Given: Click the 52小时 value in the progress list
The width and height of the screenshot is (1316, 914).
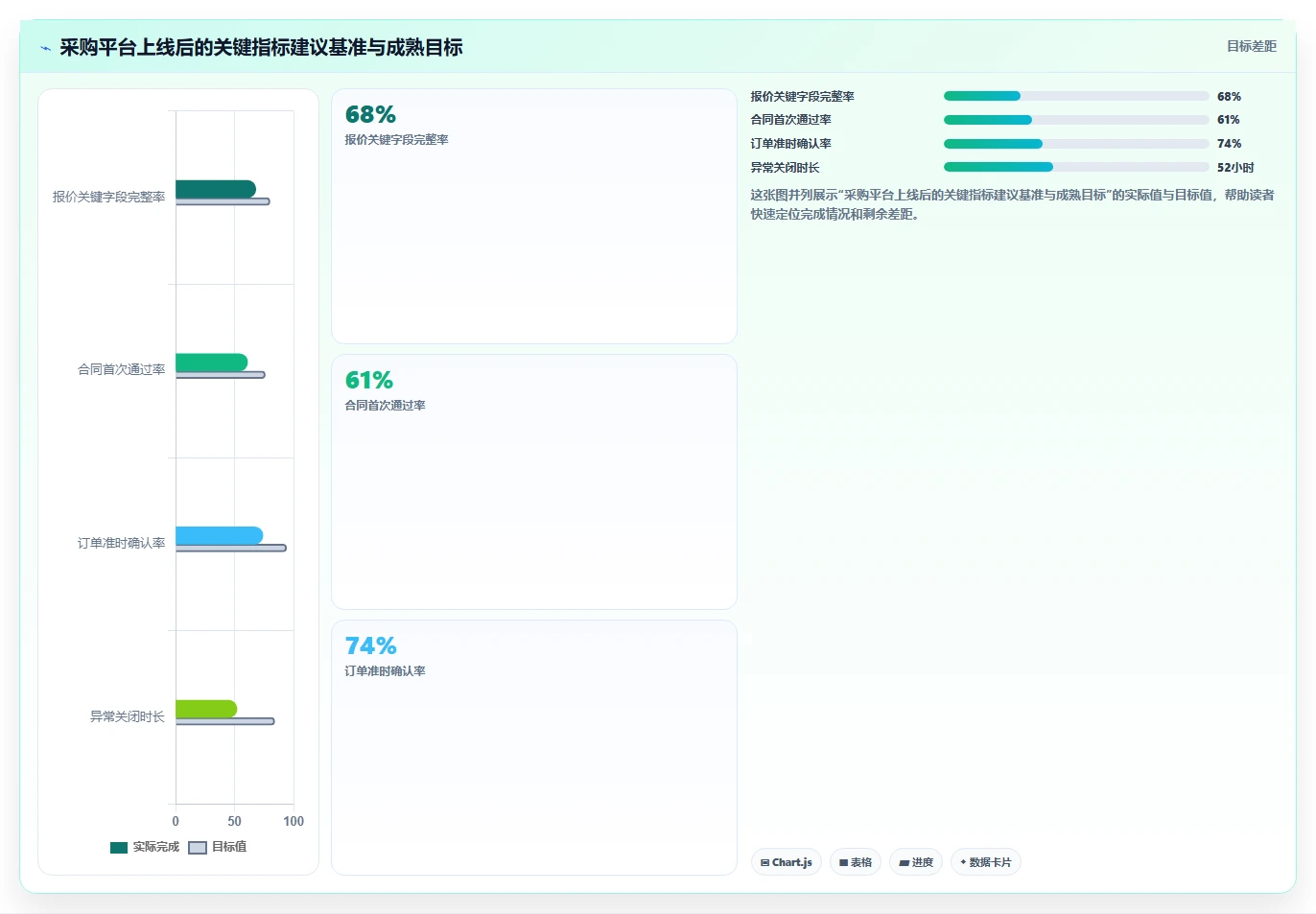Looking at the screenshot, I should [x=1235, y=168].
